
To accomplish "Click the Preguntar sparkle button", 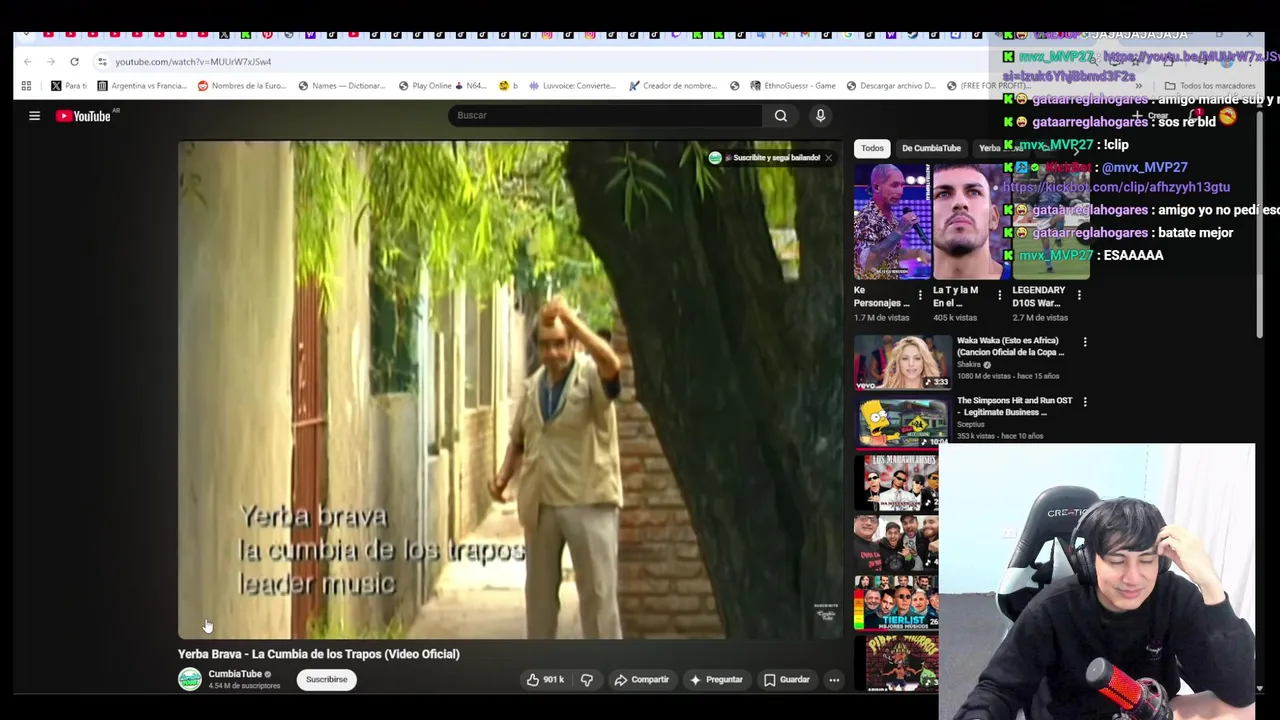I will [x=716, y=680].
